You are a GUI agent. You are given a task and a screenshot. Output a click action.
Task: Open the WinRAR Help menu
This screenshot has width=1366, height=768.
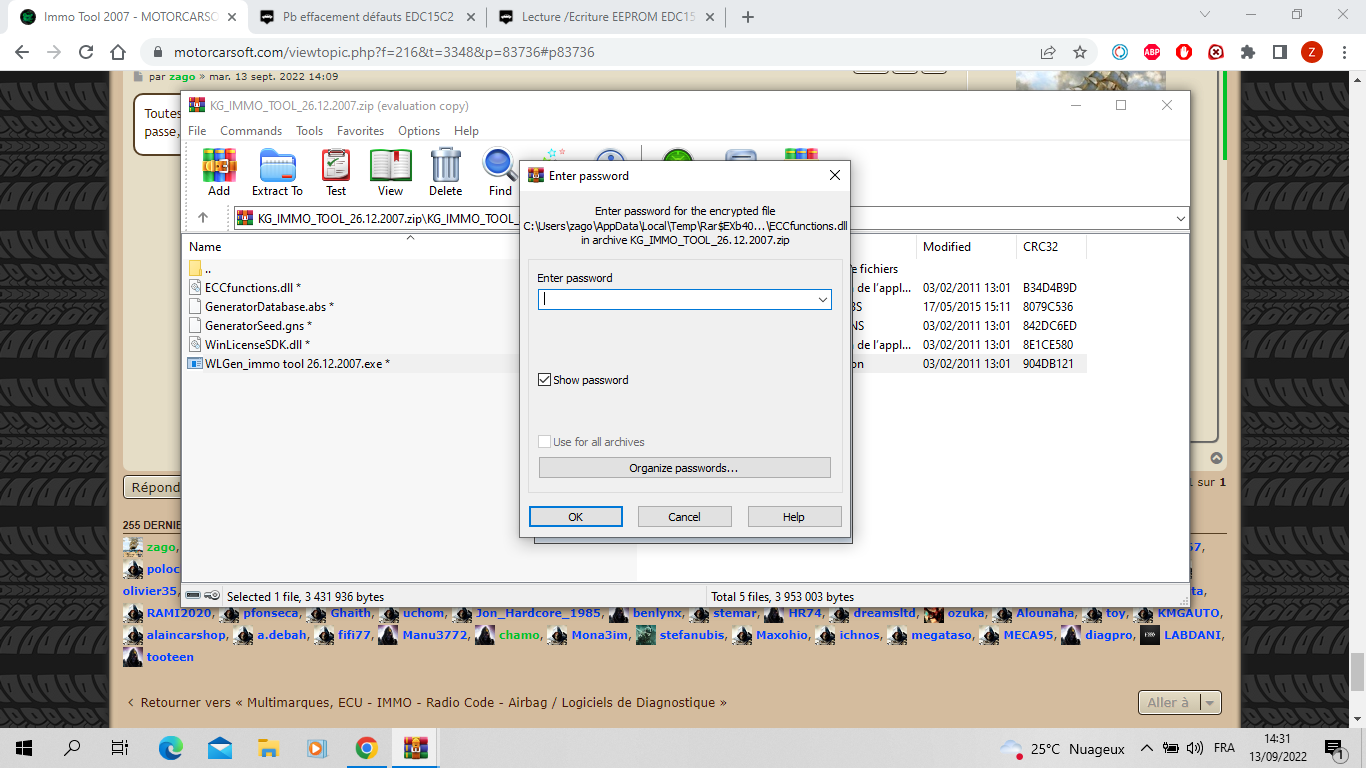pos(466,131)
